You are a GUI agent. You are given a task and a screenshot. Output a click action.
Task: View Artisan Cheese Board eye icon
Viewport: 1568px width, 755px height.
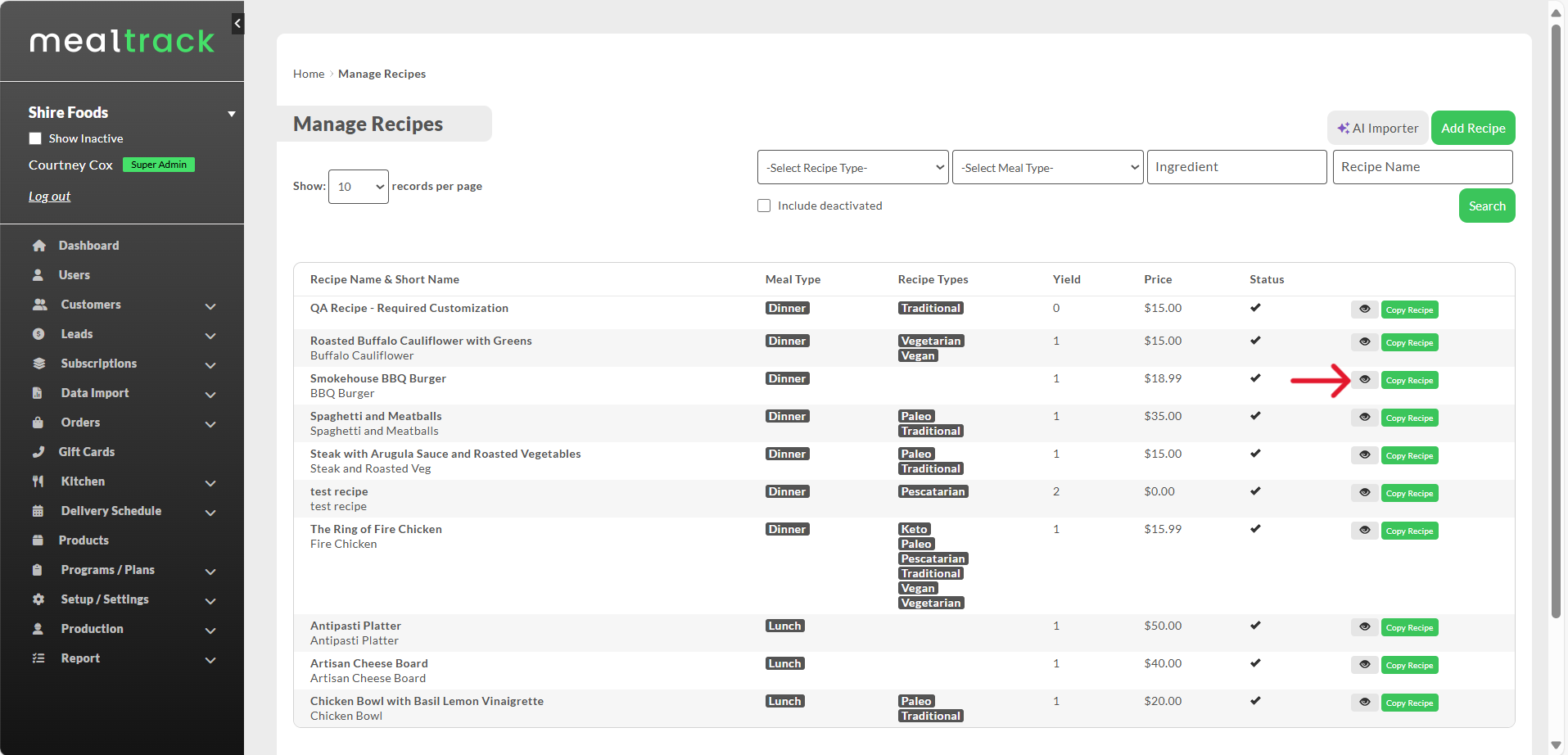(1365, 665)
